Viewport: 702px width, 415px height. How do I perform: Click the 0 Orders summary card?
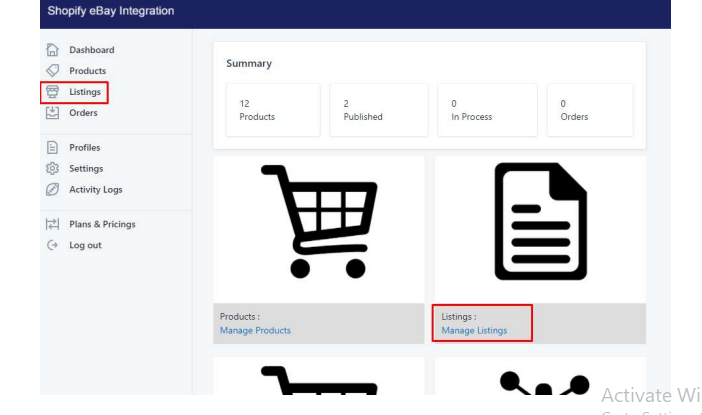[x=590, y=110]
